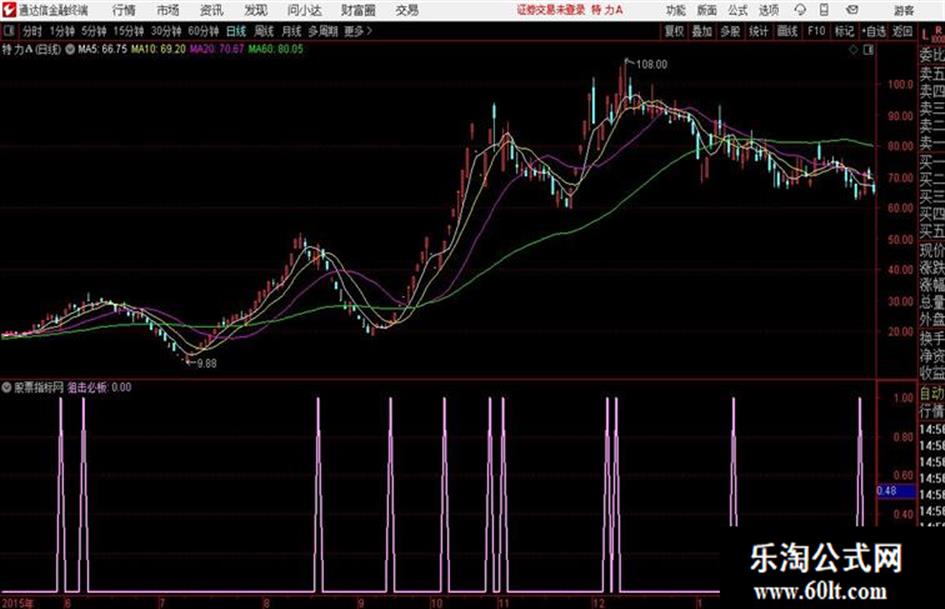
Task: Open the 选项 menu
Action: [769, 10]
